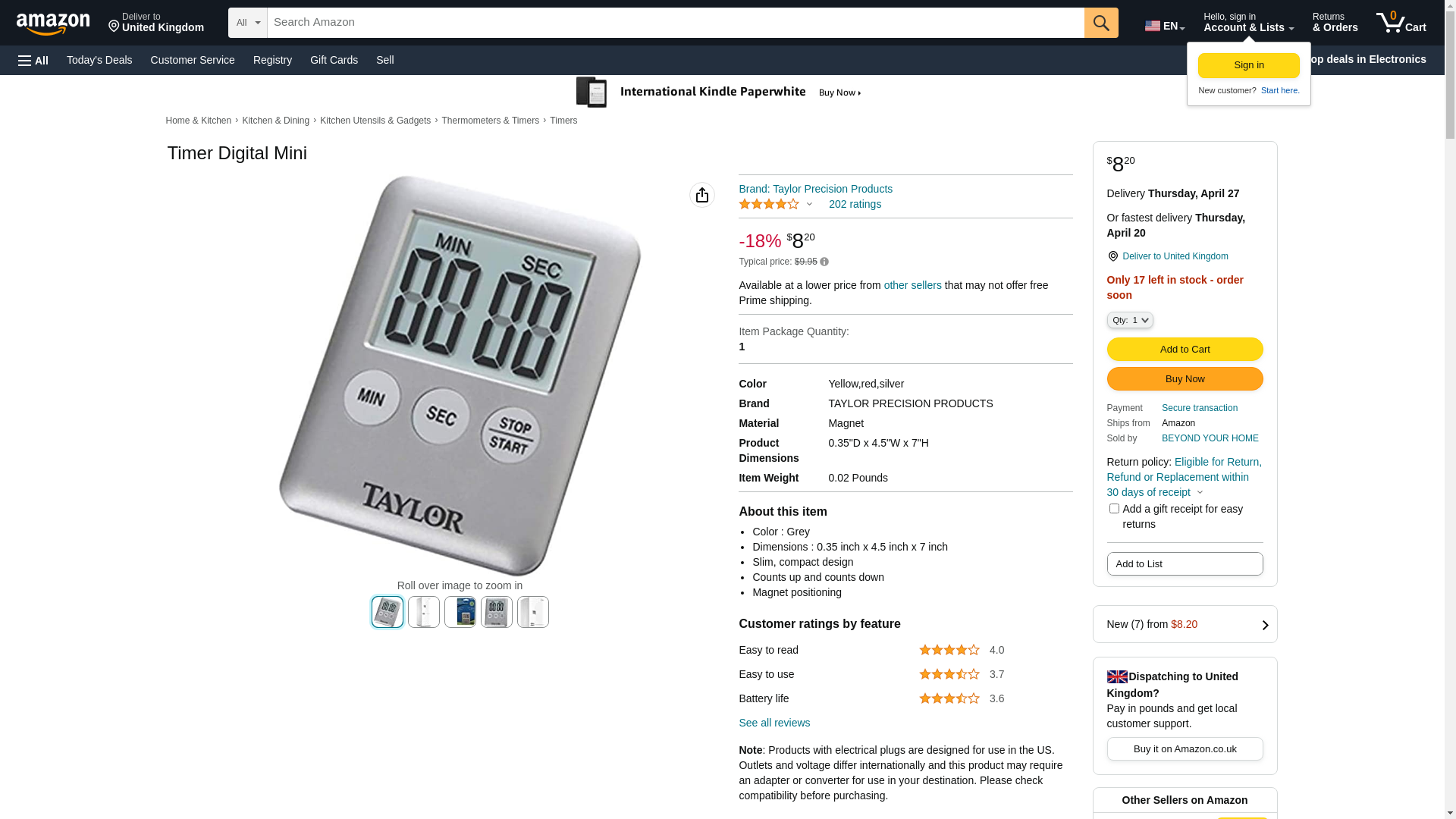1456x819 pixels.
Task: Expand the star rating breakdown chevron
Action: (809, 204)
